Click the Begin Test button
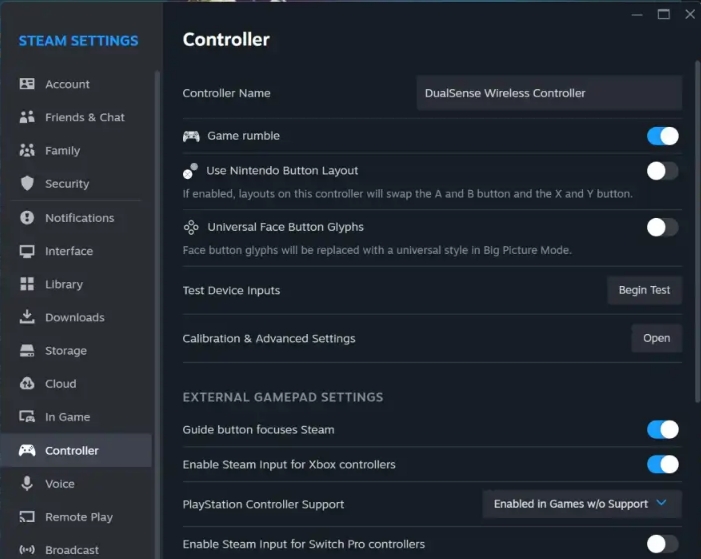Viewport: 701px width, 559px height. (x=644, y=290)
